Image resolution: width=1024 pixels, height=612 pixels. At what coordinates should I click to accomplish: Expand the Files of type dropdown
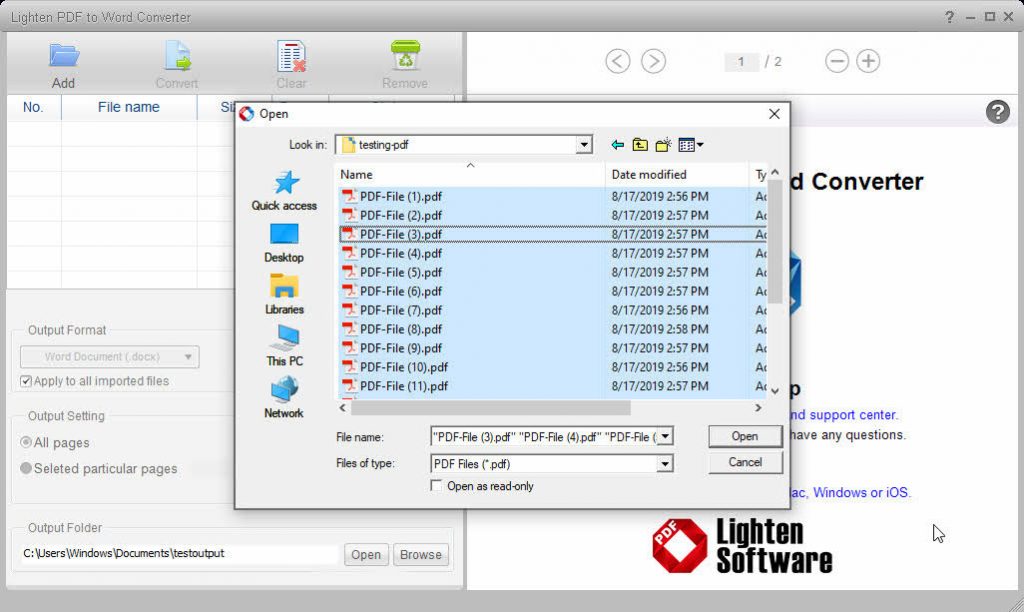click(x=665, y=464)
